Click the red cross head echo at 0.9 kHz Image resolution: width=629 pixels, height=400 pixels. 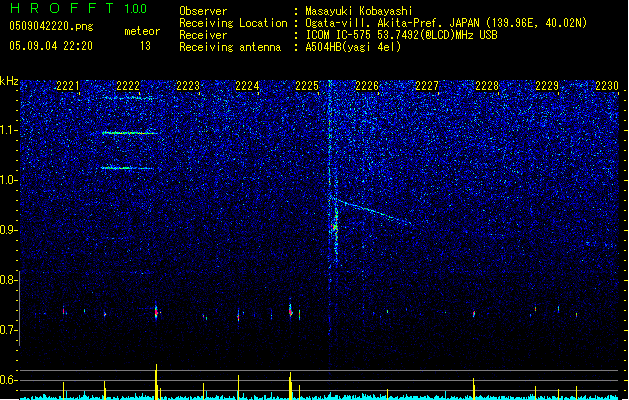click(x=335, y=227)
